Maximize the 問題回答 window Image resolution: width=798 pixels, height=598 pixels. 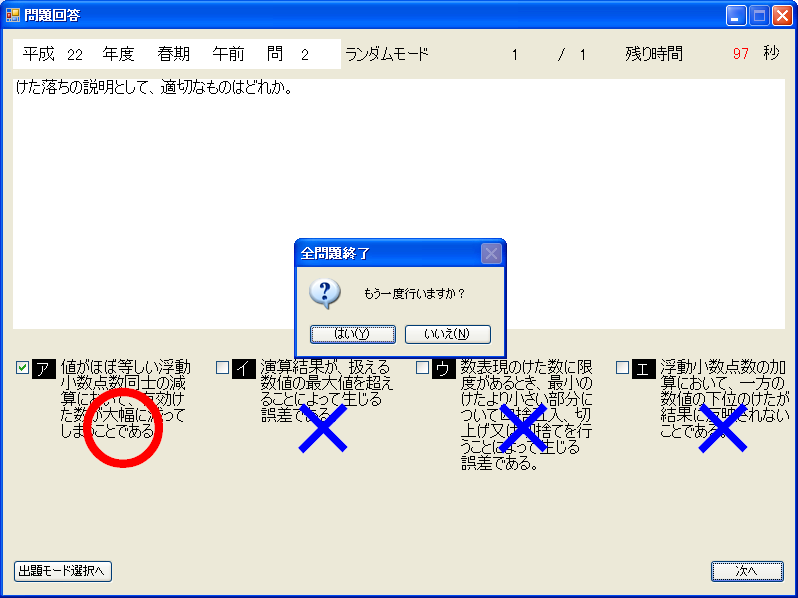(x=759, y=15)
